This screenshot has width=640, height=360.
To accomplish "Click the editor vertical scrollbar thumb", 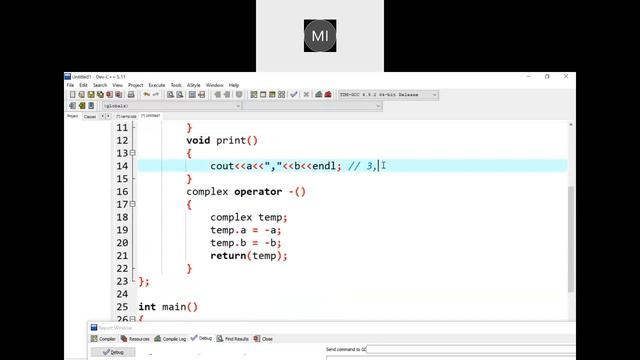I will click(571, 239).
